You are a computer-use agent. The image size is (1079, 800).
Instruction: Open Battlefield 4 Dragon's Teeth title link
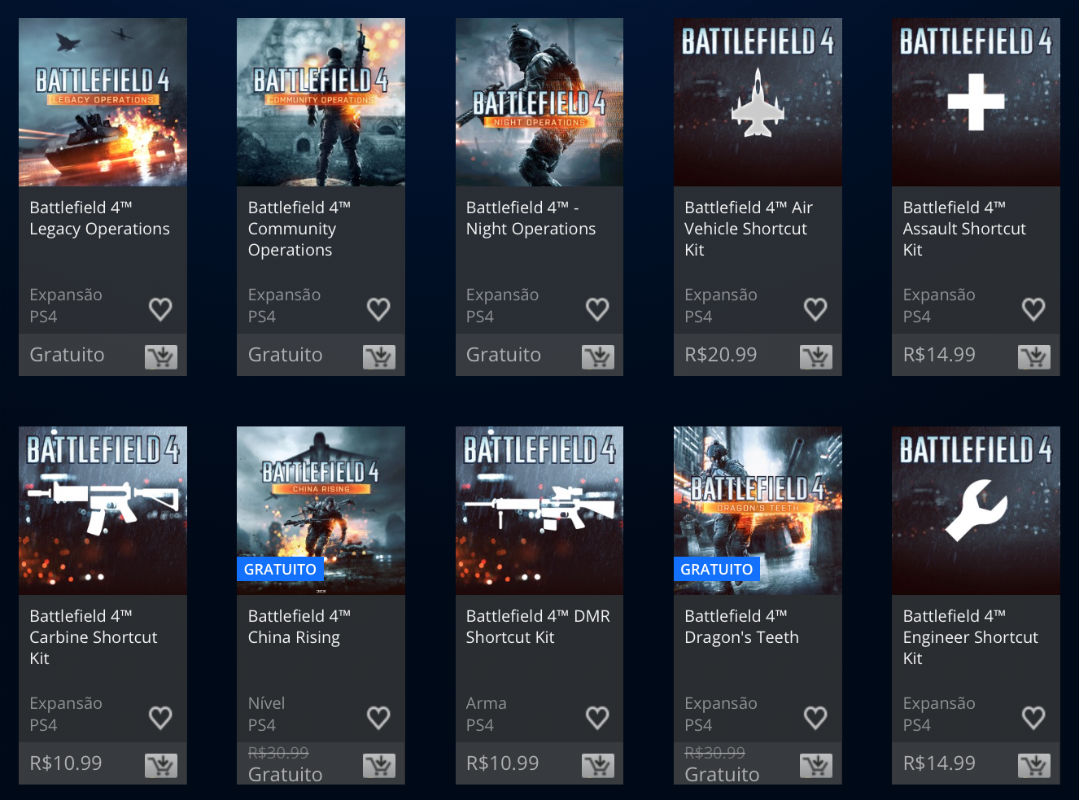[742, 627]
